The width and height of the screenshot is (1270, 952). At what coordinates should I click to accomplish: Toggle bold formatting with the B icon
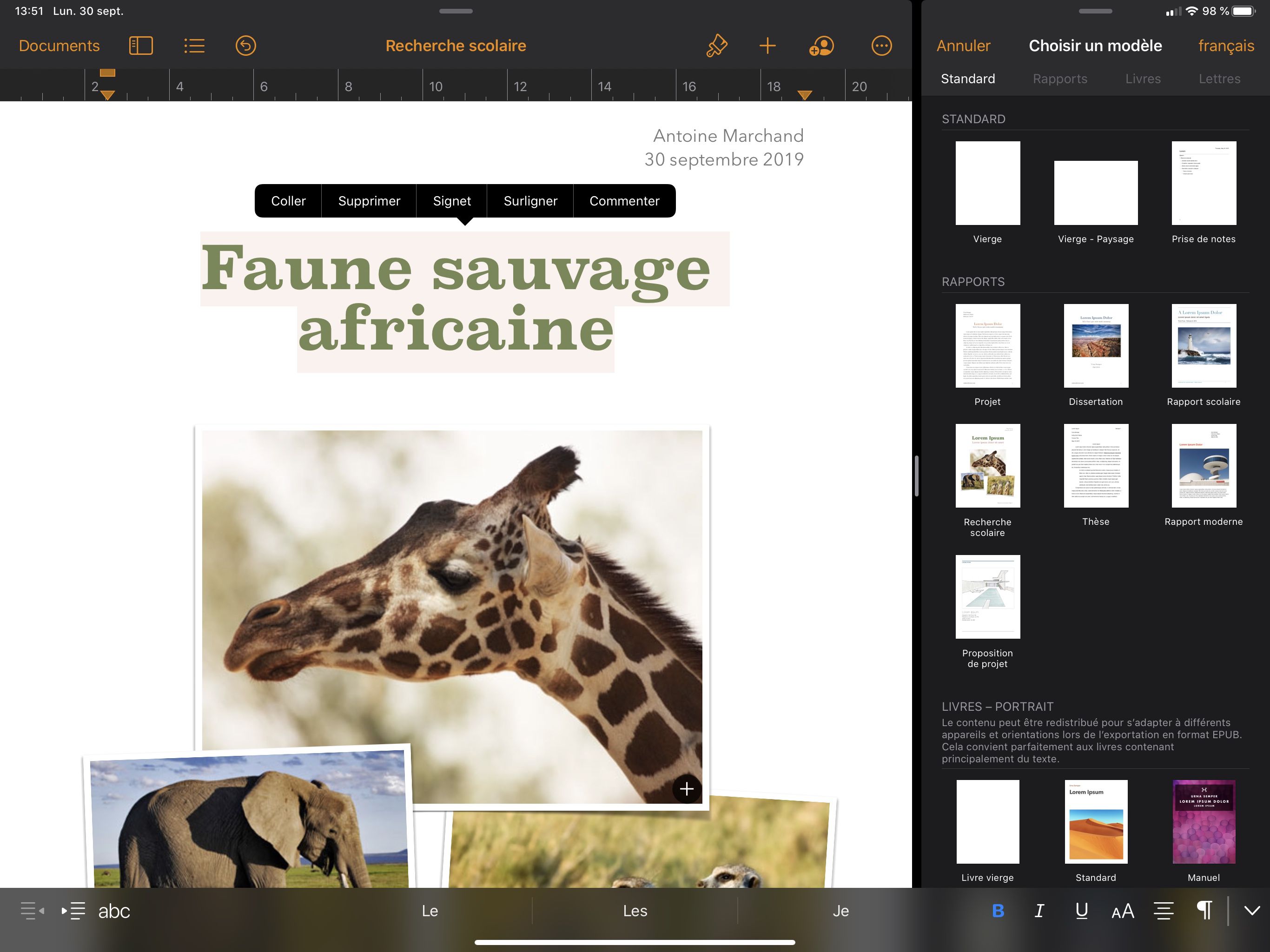click(999, 911)
